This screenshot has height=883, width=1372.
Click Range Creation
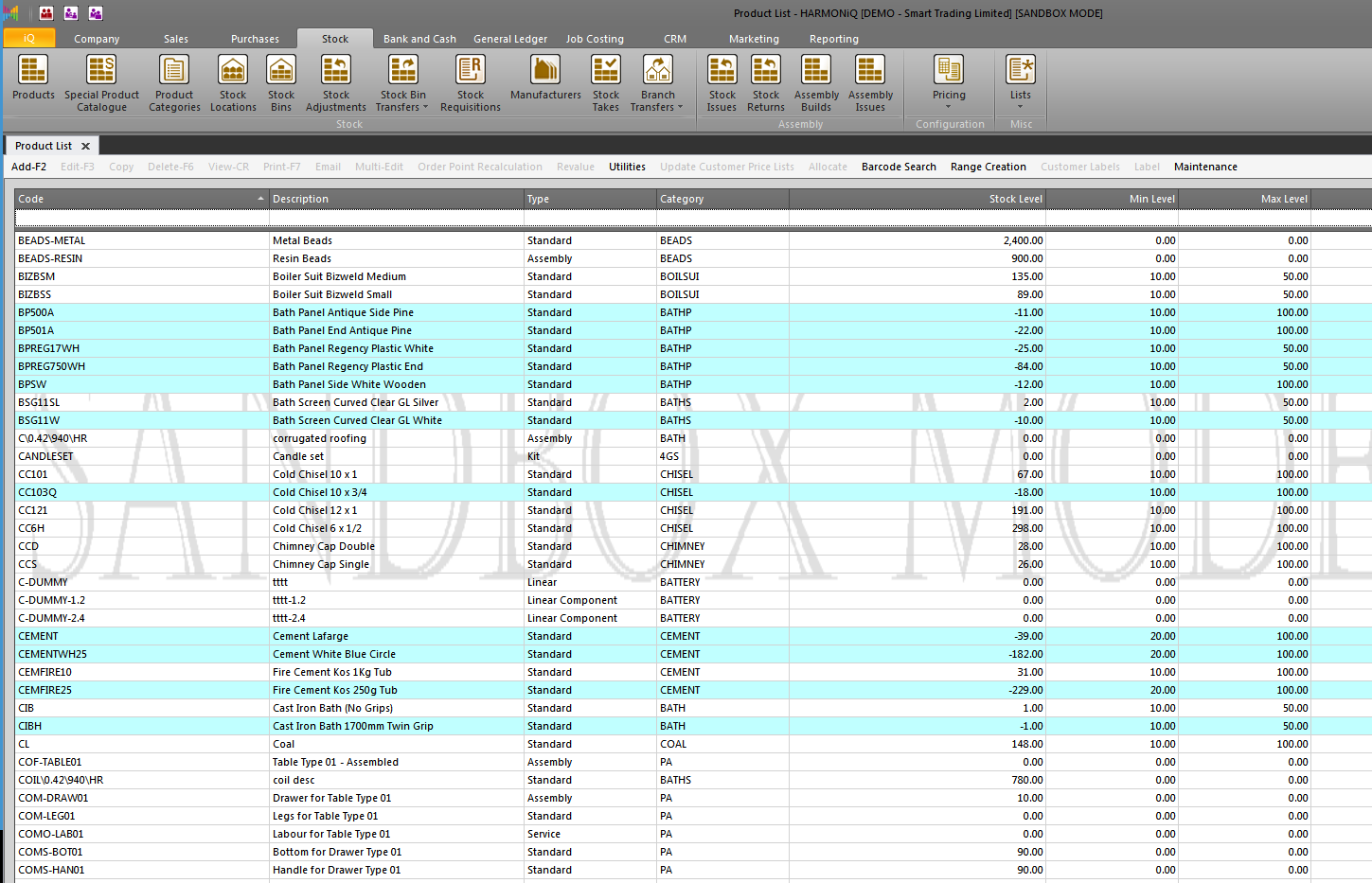[988, 167]
